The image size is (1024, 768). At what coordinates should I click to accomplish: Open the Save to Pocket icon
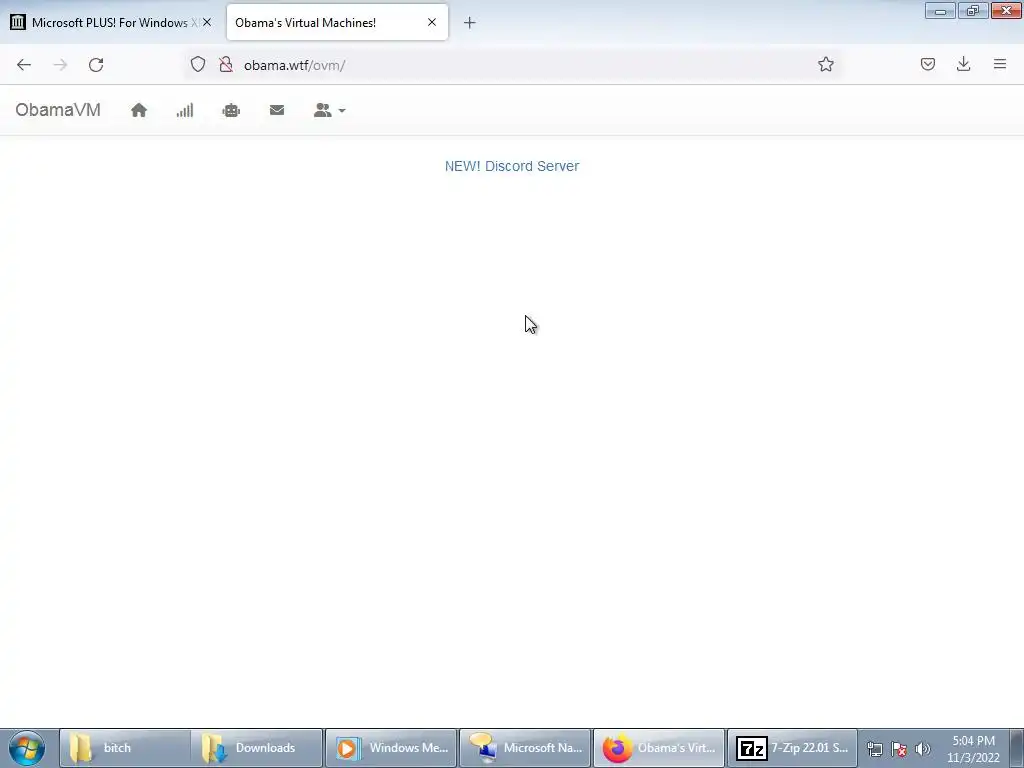click(927, 64)
